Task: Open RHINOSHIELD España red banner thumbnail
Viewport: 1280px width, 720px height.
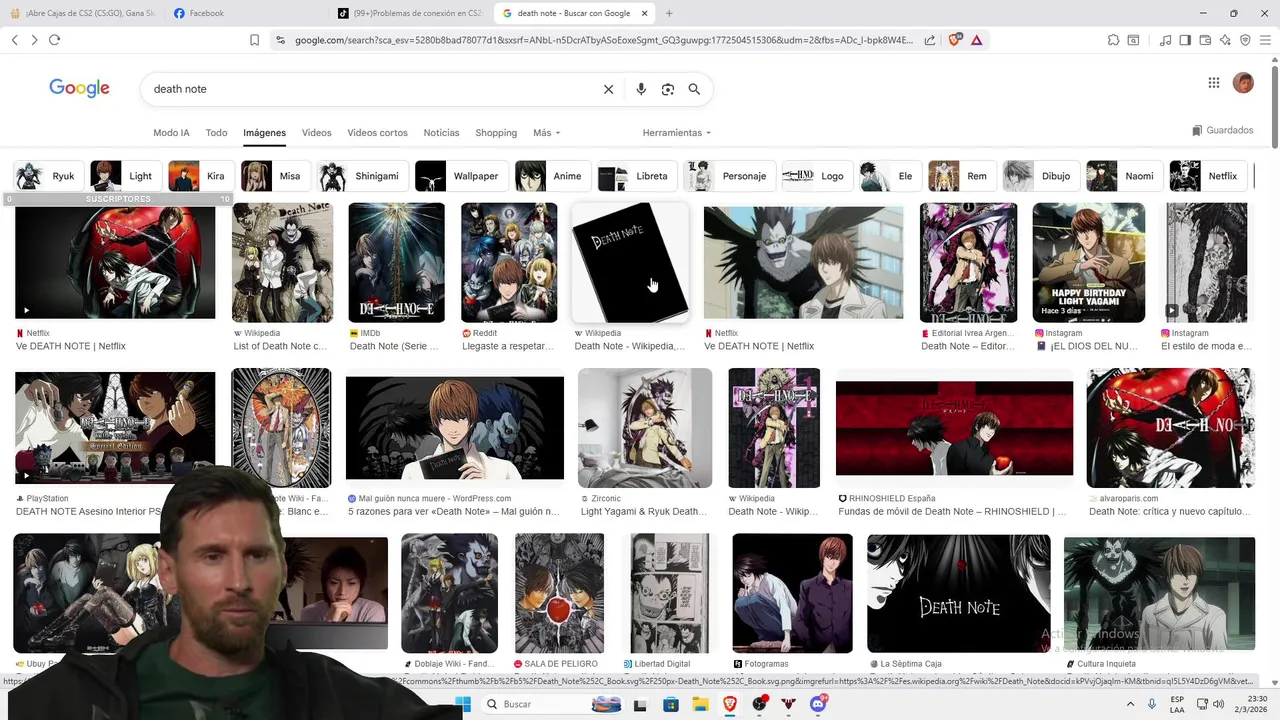Action: click(x=954, y=428)
